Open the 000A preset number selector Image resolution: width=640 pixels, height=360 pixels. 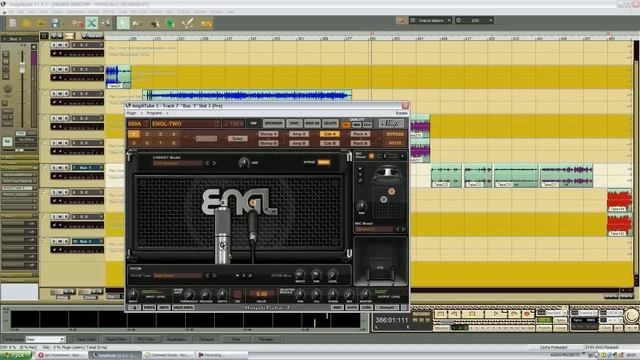(137, 124)
